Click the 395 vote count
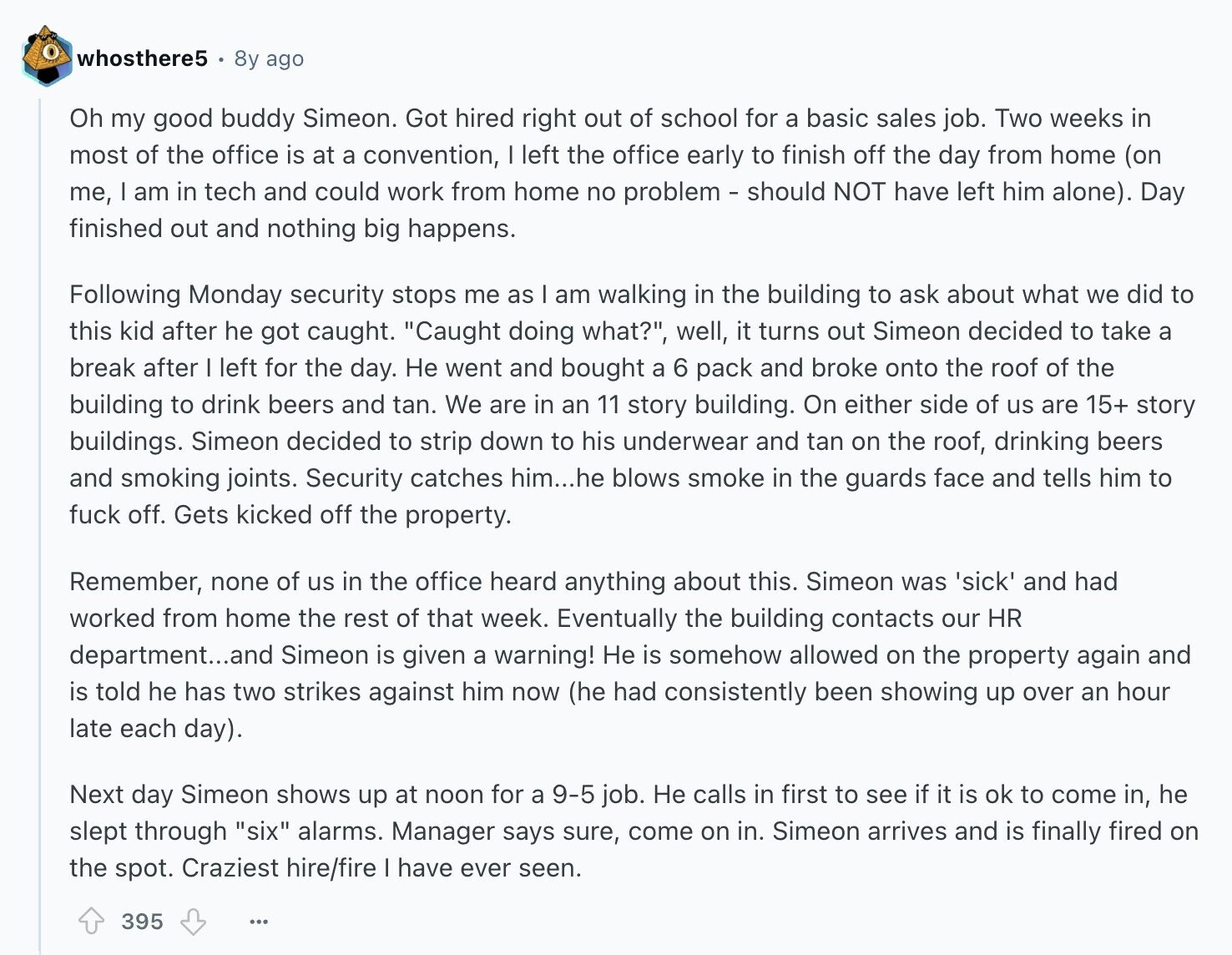This screenshot has width=1232, height=955. 142,922
